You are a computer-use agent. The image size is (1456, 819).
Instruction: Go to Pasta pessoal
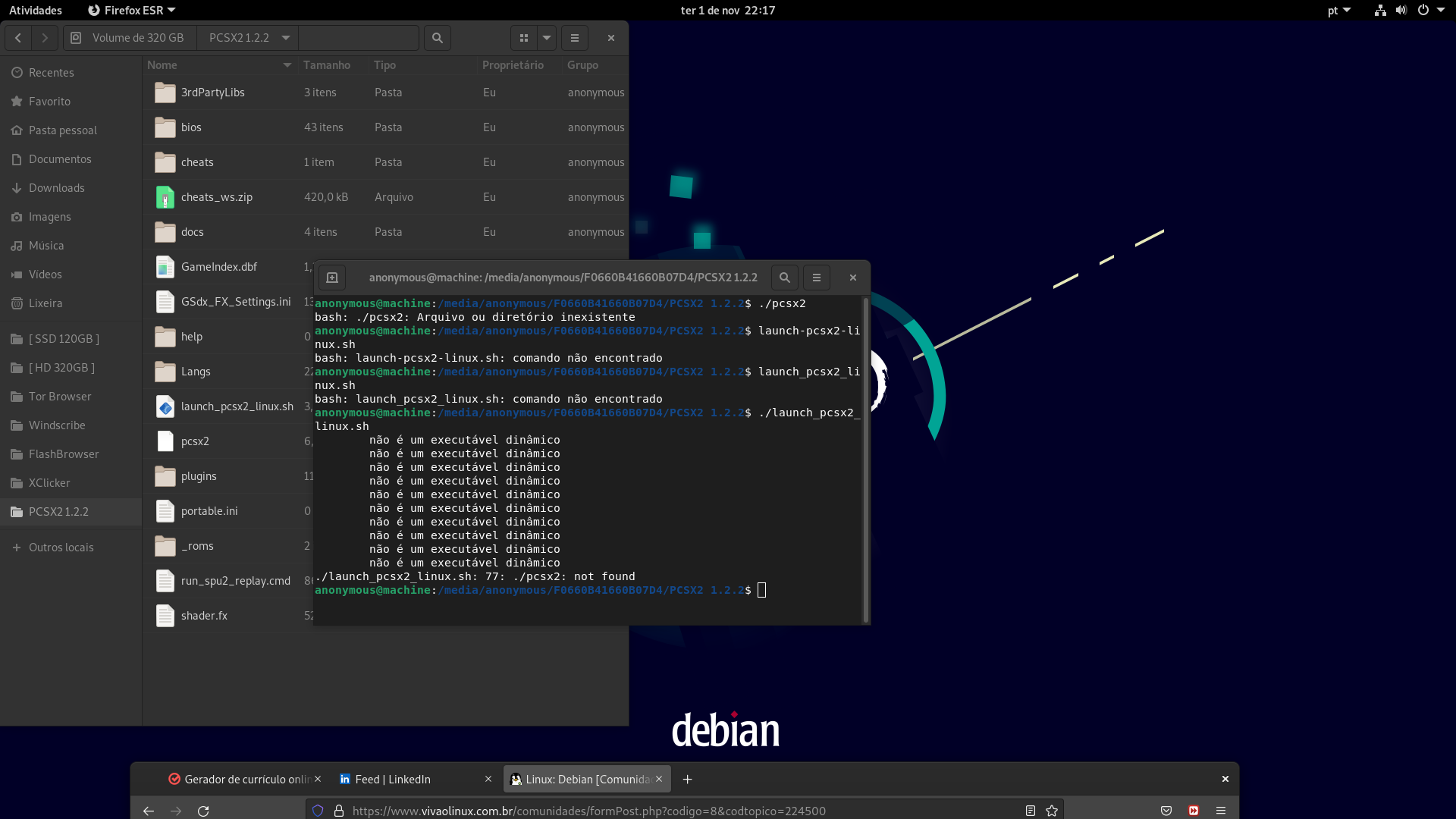pos(71,130)
